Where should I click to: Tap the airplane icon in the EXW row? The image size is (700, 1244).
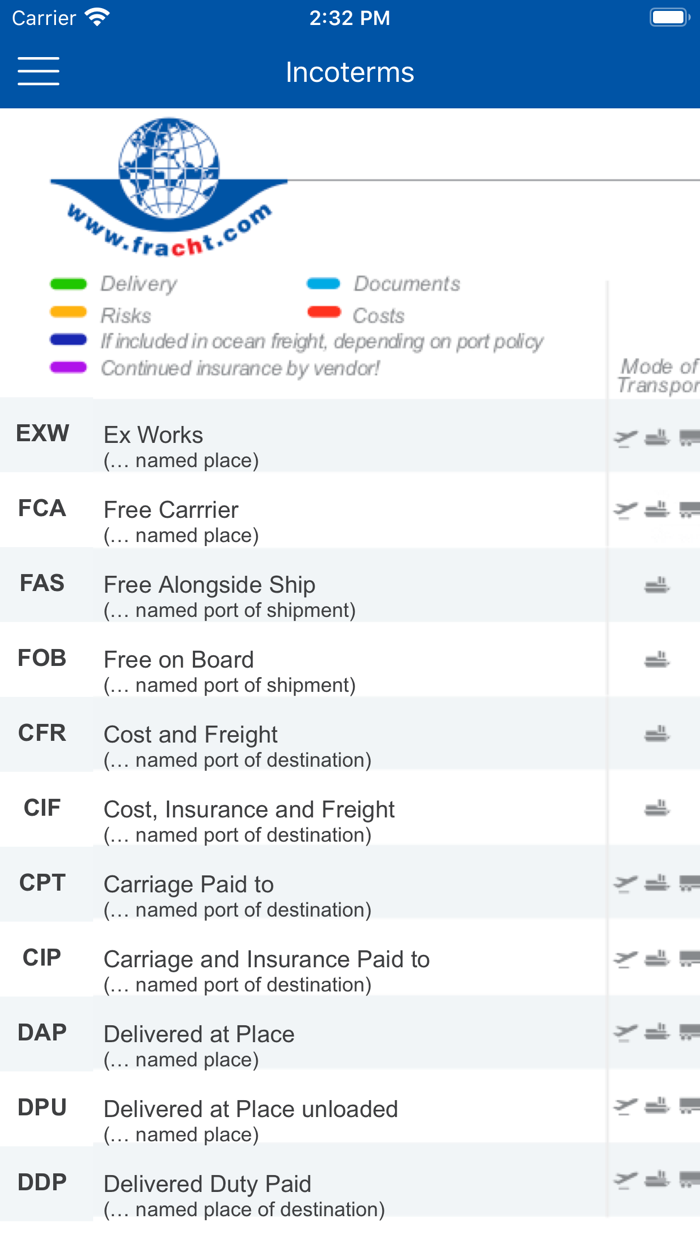625,435
